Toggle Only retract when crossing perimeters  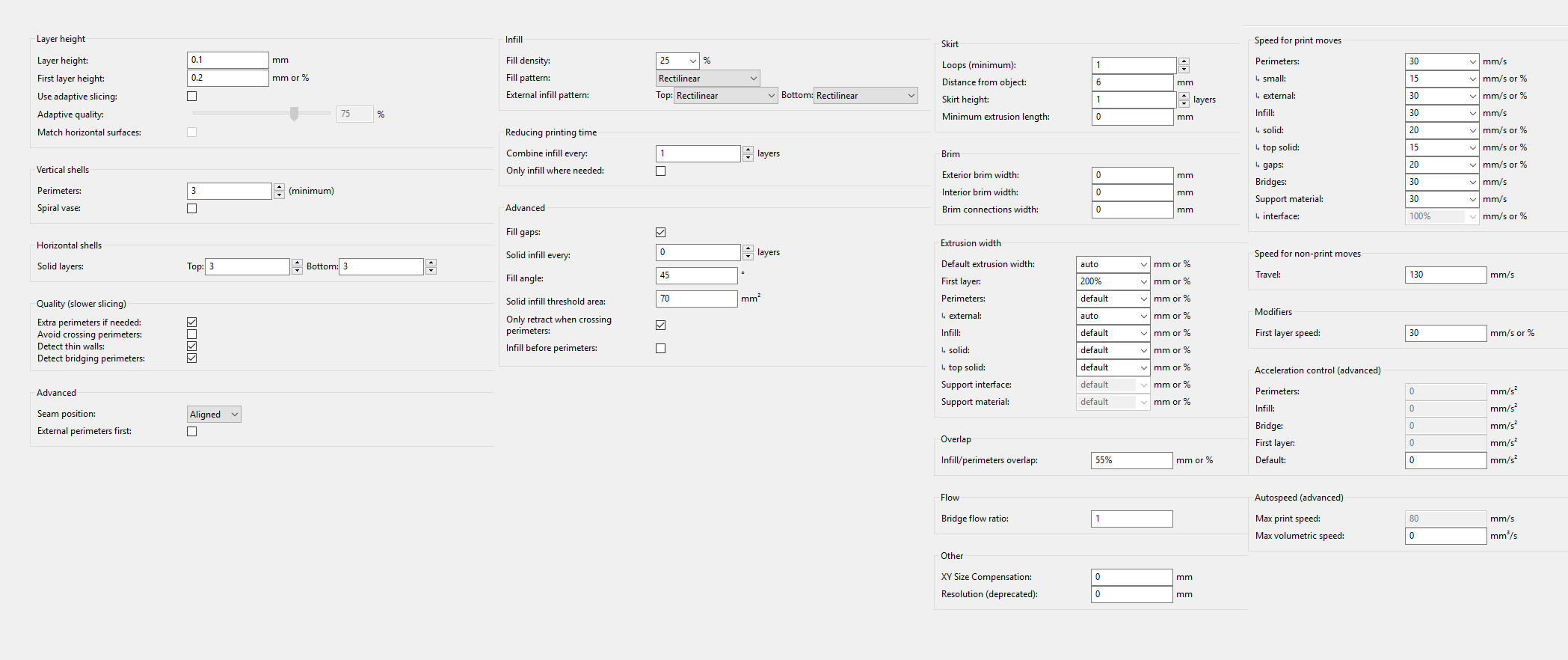point(660,326)
